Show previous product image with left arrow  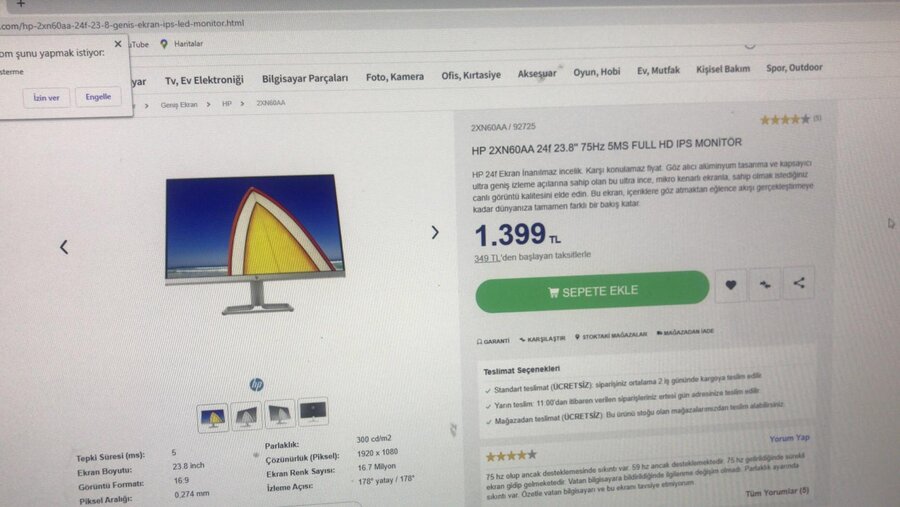pos(64,247)
